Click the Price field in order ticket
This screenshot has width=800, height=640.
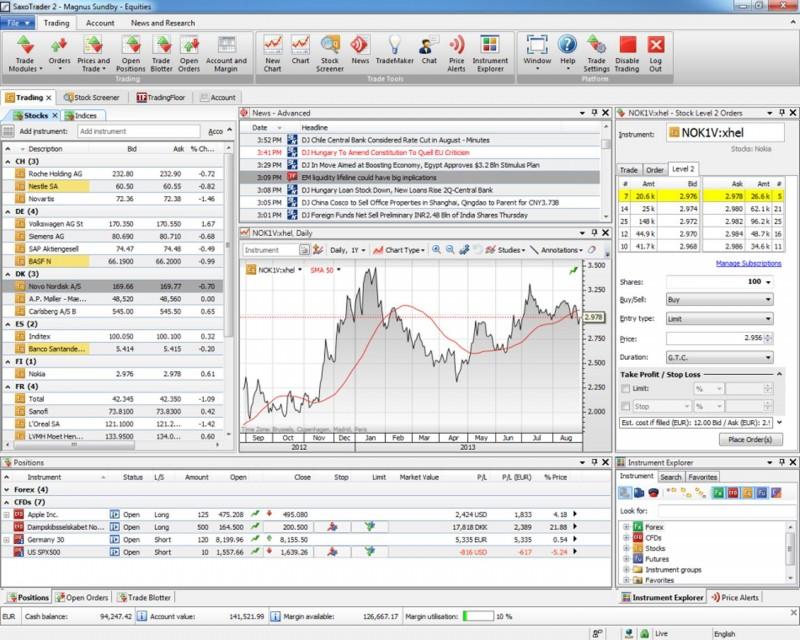[715, 338]
